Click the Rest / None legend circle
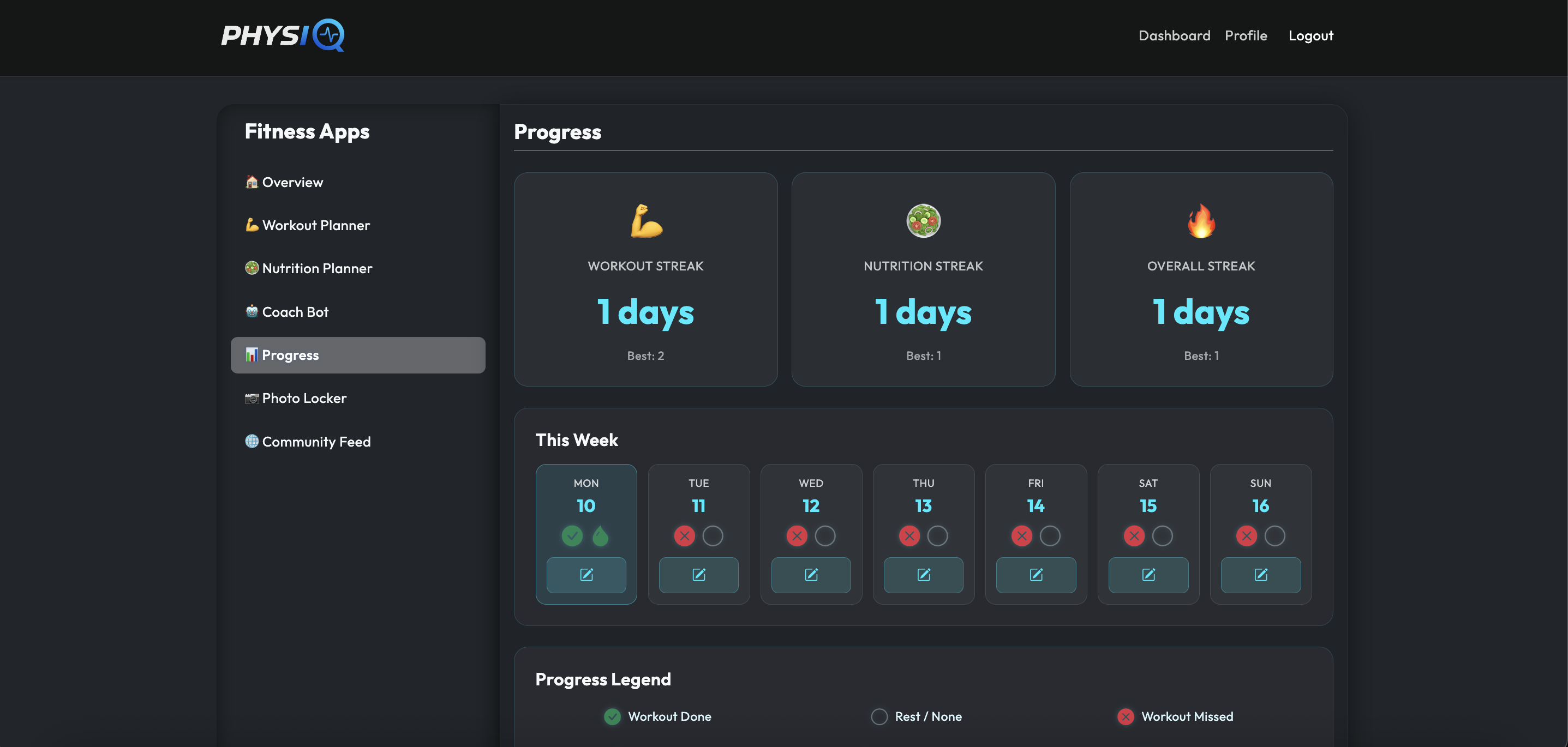The height and width of the screenshot is (747, 1568). (879, 716)
